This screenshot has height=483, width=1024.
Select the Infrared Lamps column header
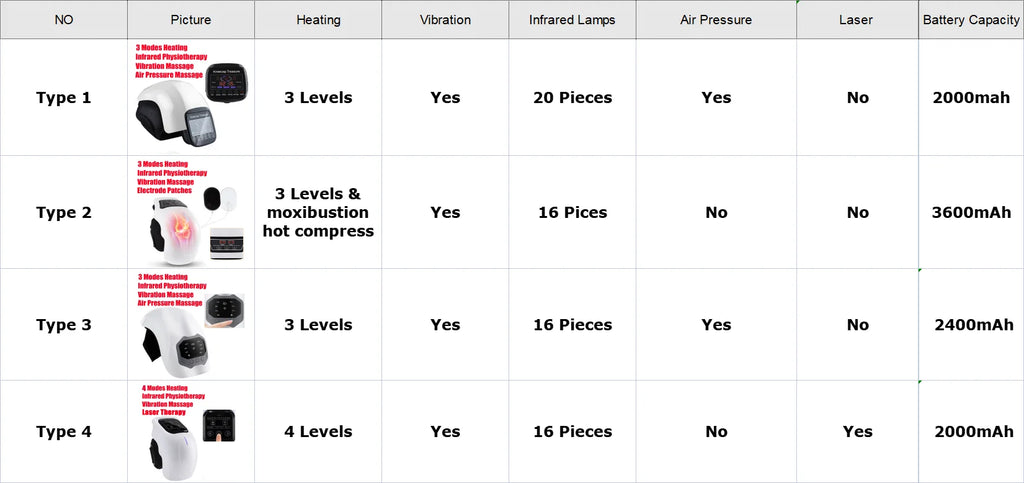[572, 20]
